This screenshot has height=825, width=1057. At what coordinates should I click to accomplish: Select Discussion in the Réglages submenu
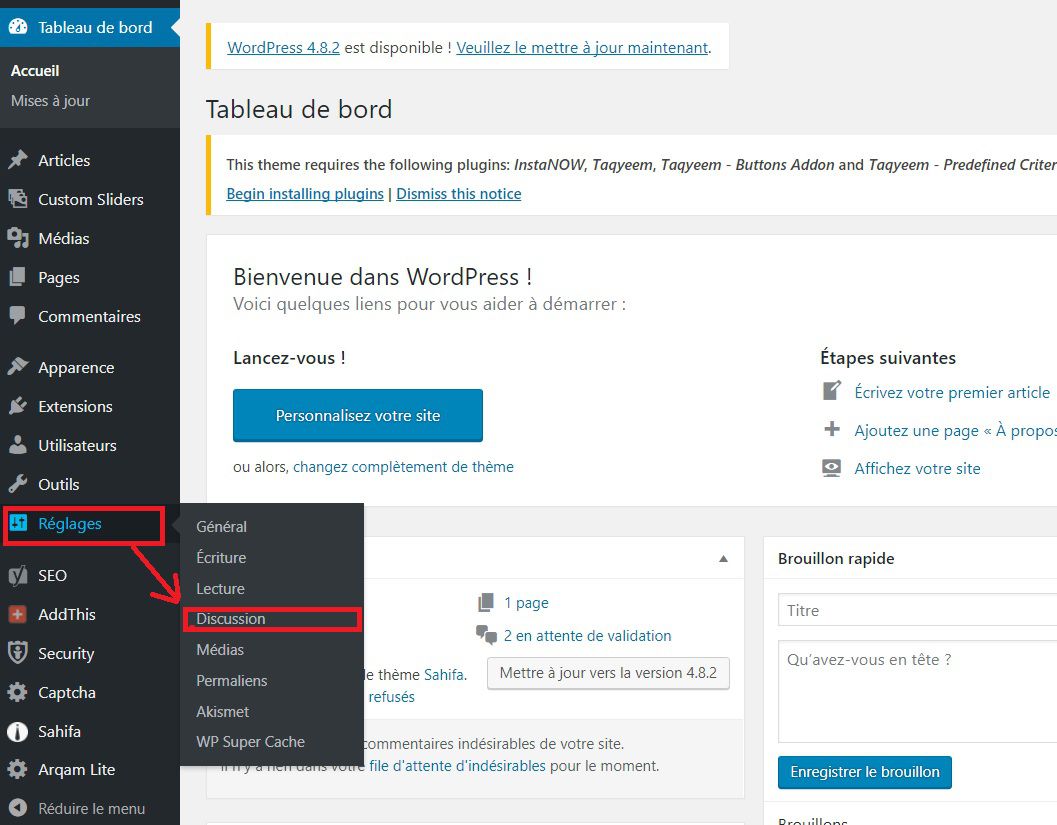pyautogui.click(x=231, y=619)
